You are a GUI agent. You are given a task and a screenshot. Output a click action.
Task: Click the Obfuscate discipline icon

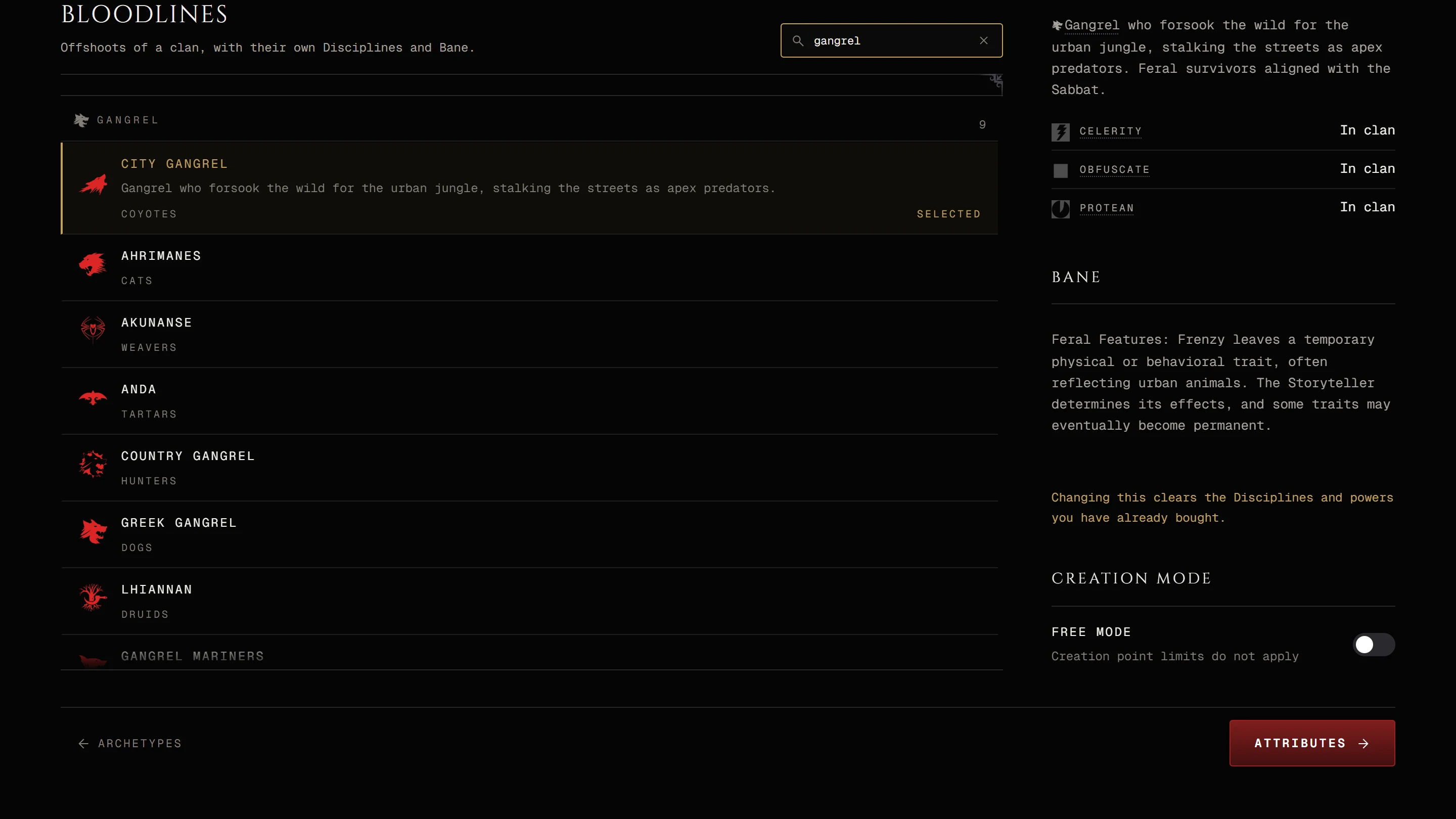click(x=1060, y=171)
